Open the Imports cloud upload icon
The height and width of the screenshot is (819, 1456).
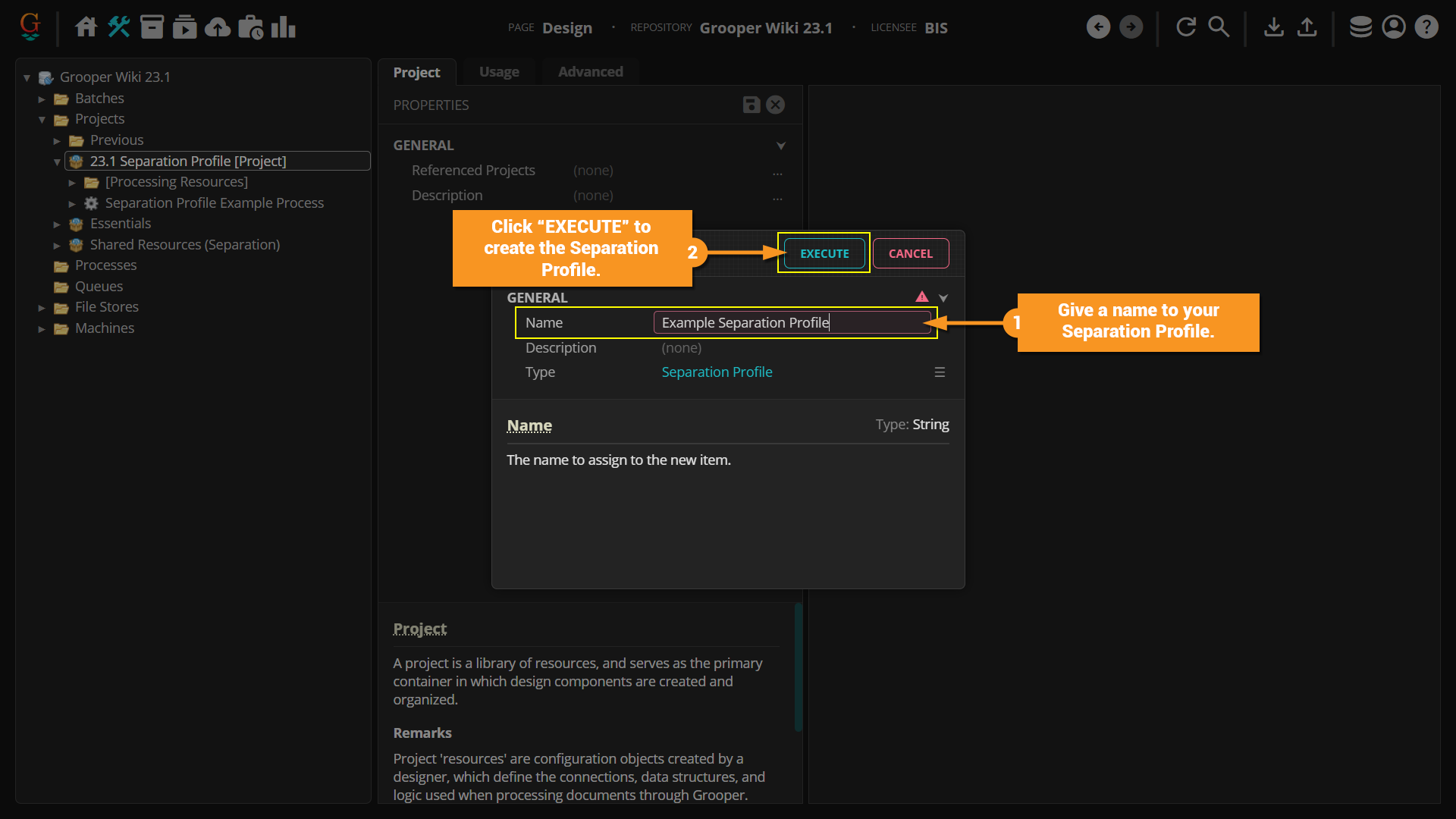pyautogui.click(x=218, y=27)
